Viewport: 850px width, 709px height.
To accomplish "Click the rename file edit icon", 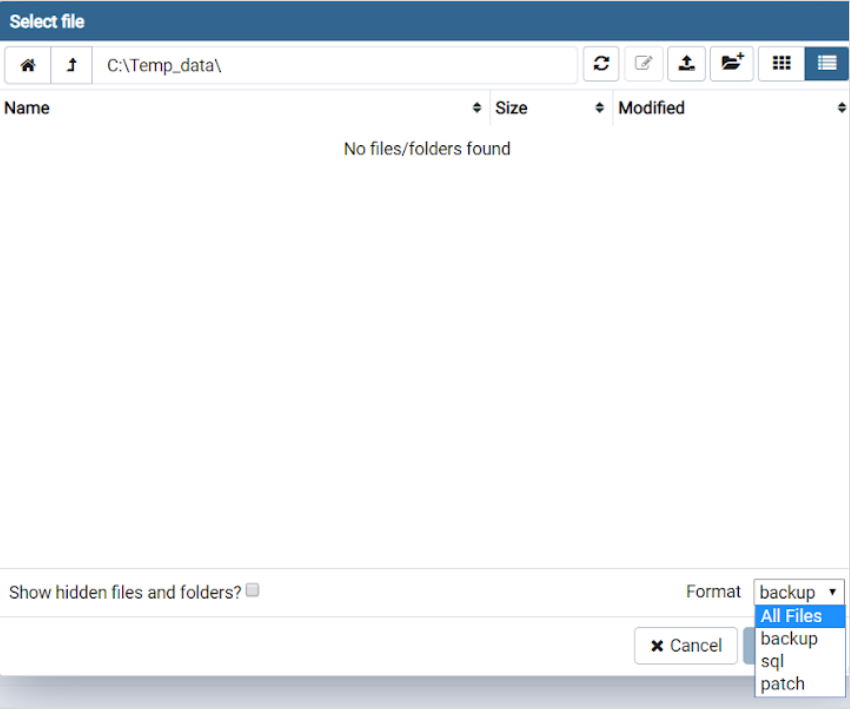I will click(644, 64).
